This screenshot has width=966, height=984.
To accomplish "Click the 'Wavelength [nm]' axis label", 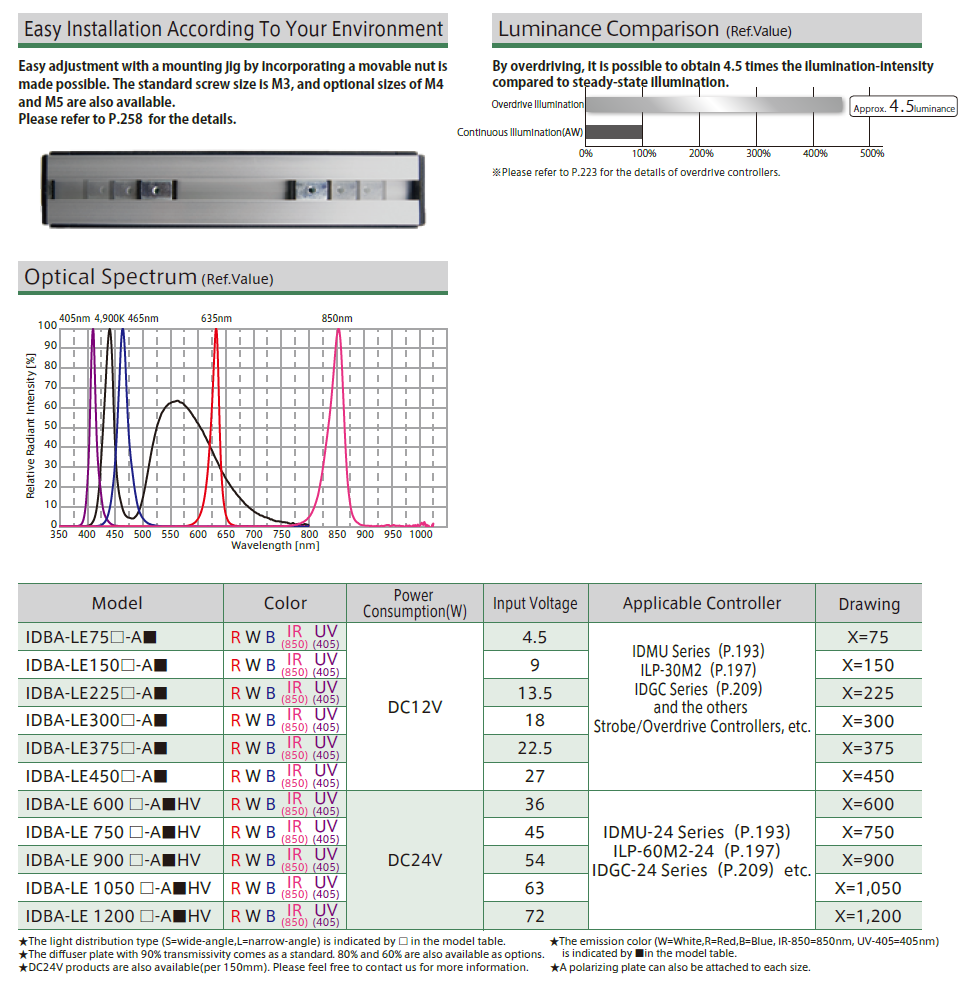I will [x=275, y=545].
